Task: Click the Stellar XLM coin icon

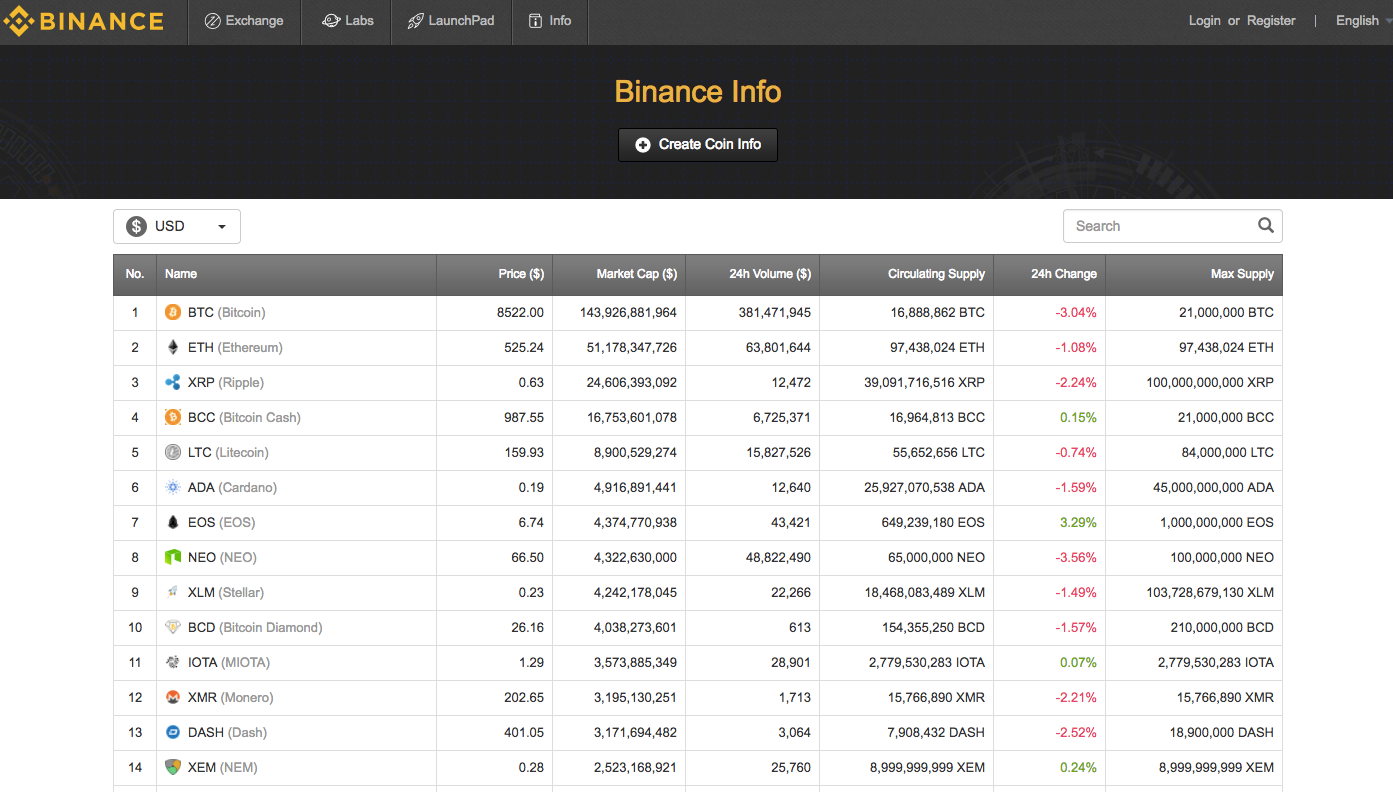Action: (173, 593)
